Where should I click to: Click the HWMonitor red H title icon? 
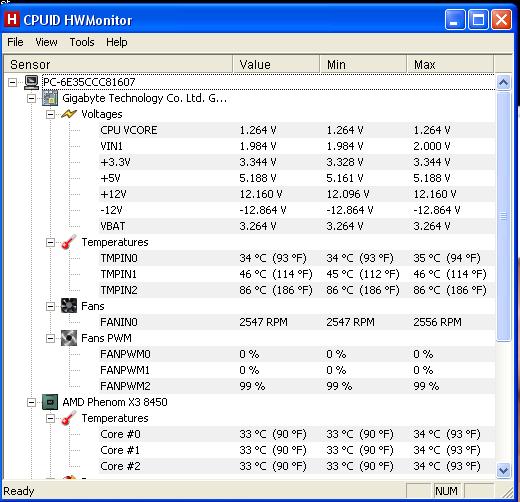12,19
